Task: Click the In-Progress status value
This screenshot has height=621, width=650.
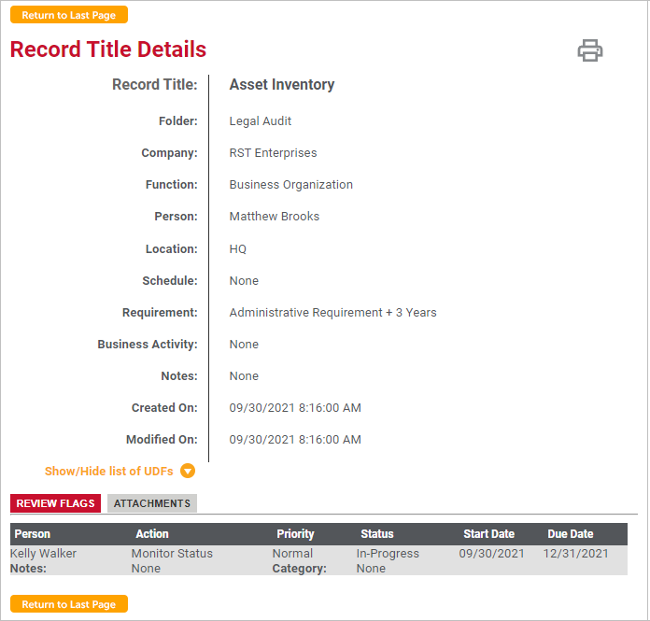Action: (x=387, y=553)
